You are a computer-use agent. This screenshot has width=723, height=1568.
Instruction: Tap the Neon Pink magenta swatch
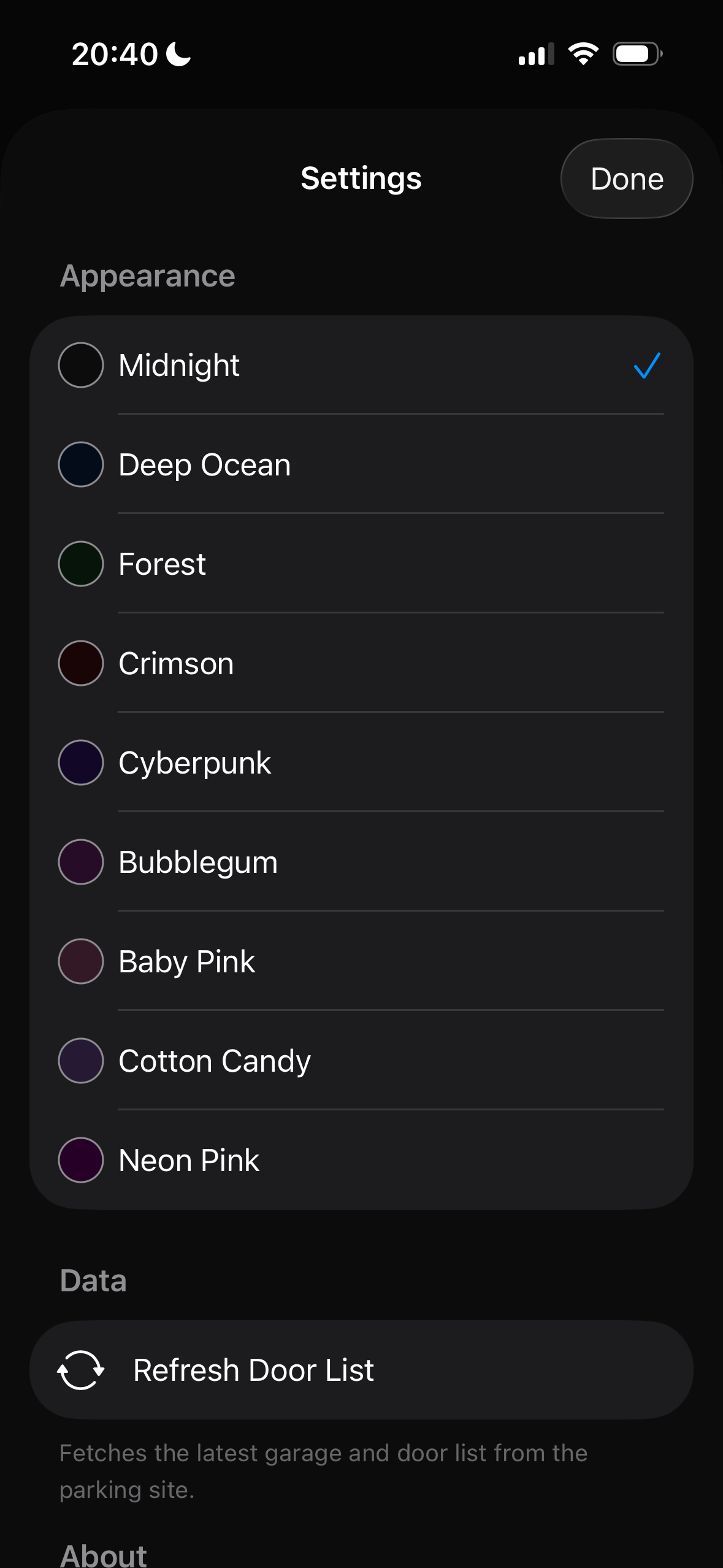pos(80,1160)
